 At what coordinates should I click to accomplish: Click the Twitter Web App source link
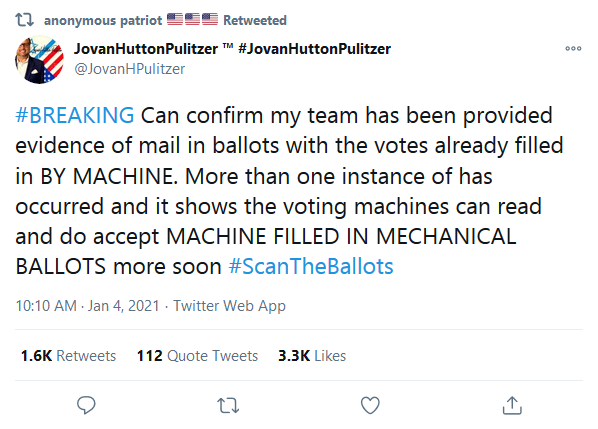tap(230, 306)
